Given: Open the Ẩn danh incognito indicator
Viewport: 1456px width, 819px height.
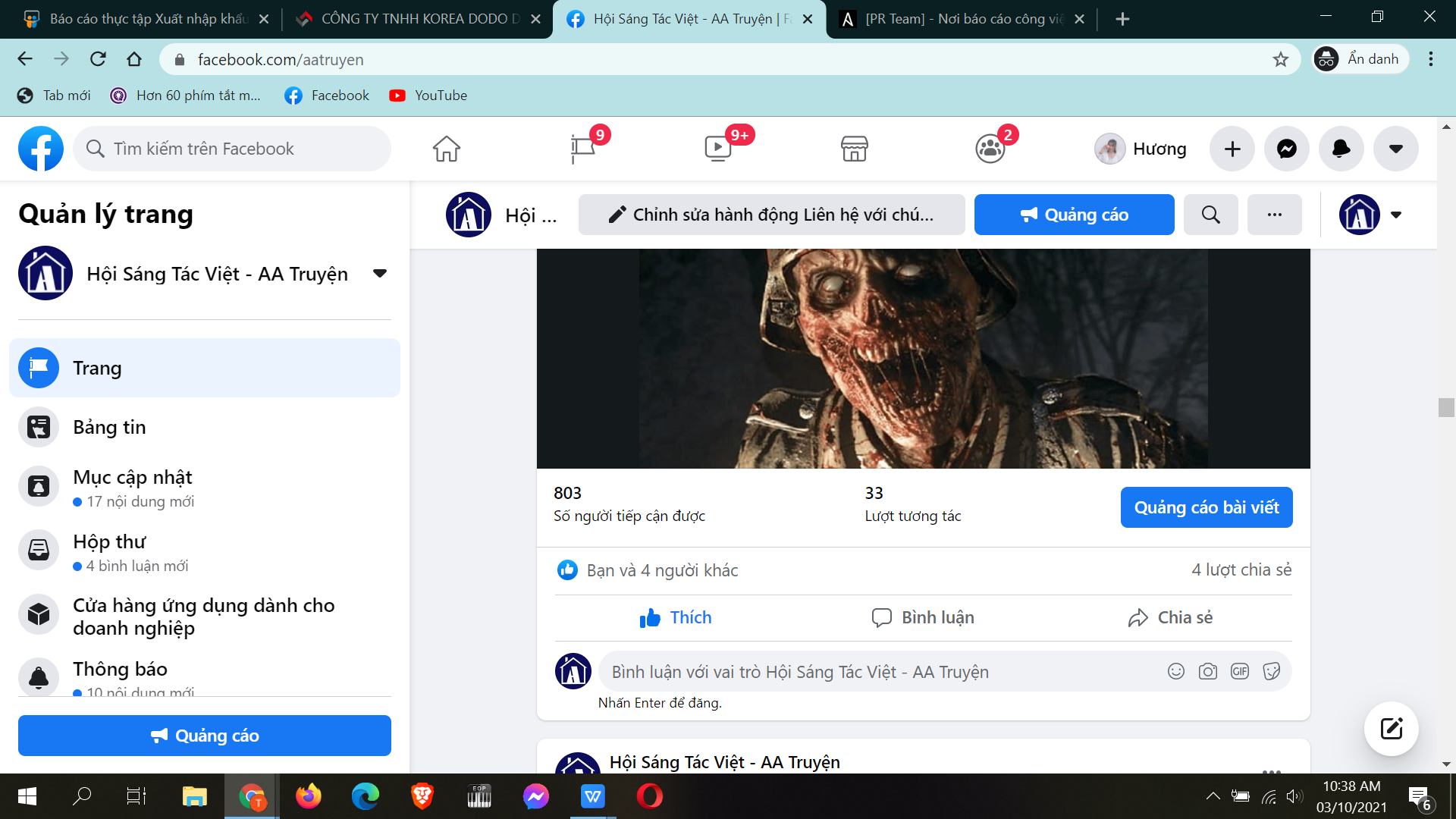Looking at the screenshot, I should [1360, 59].
